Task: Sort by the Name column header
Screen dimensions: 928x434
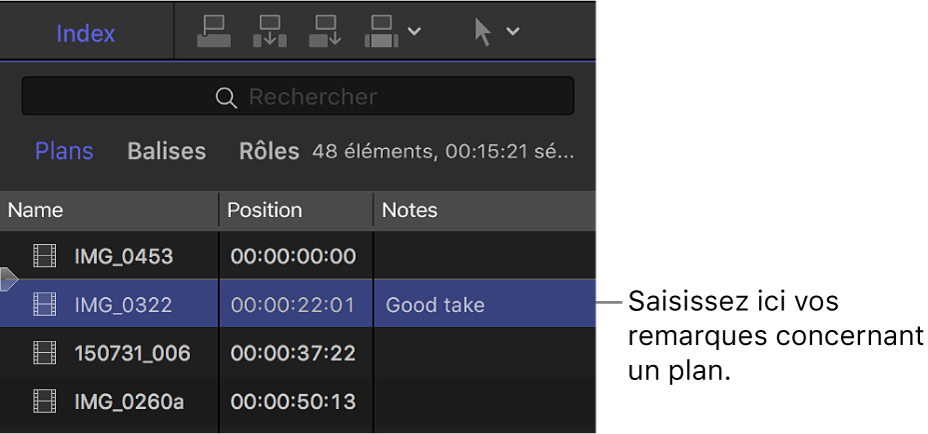Action: click(36, 210)
